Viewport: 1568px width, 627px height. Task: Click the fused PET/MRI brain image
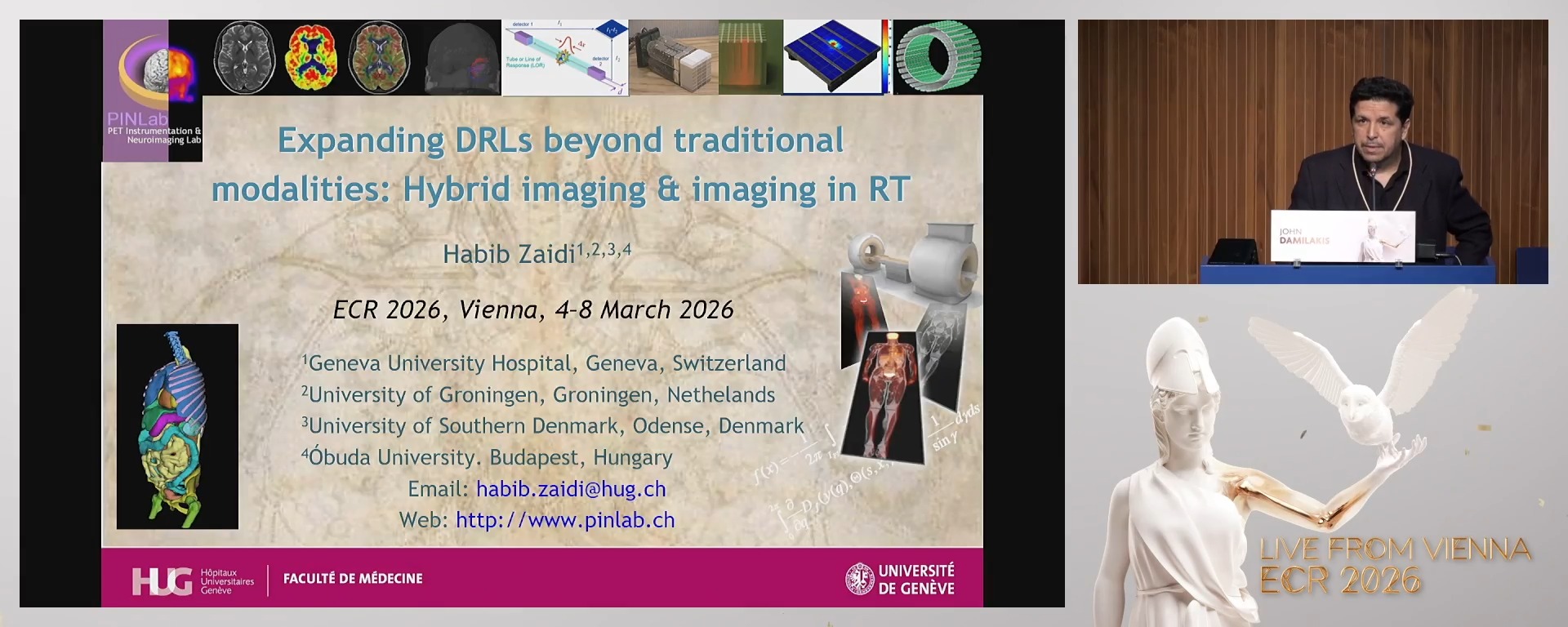(380, 57)
